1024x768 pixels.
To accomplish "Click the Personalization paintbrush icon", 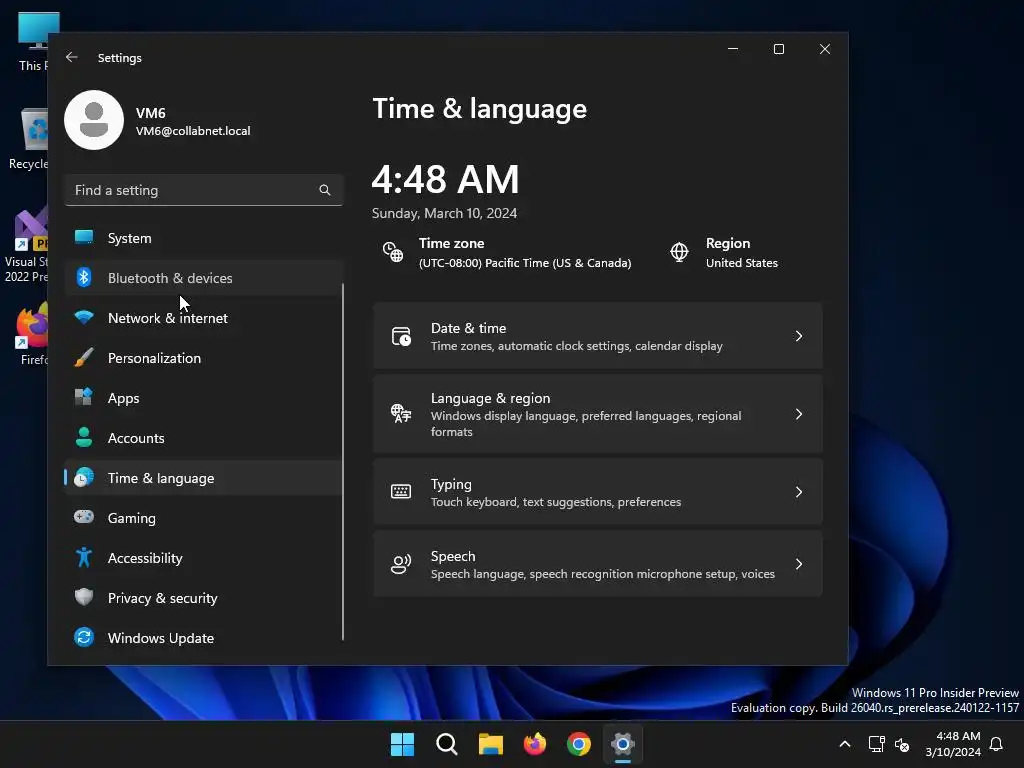I will click(x=84, y=357).
